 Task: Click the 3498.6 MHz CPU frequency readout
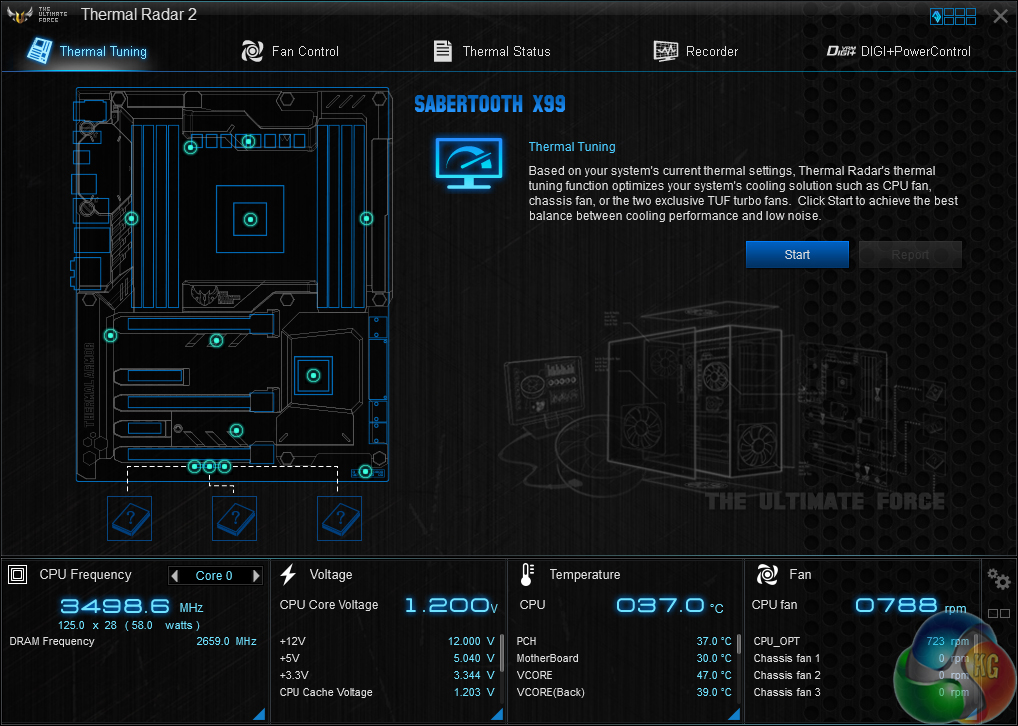pyautogui.click(x=132, y=607)
